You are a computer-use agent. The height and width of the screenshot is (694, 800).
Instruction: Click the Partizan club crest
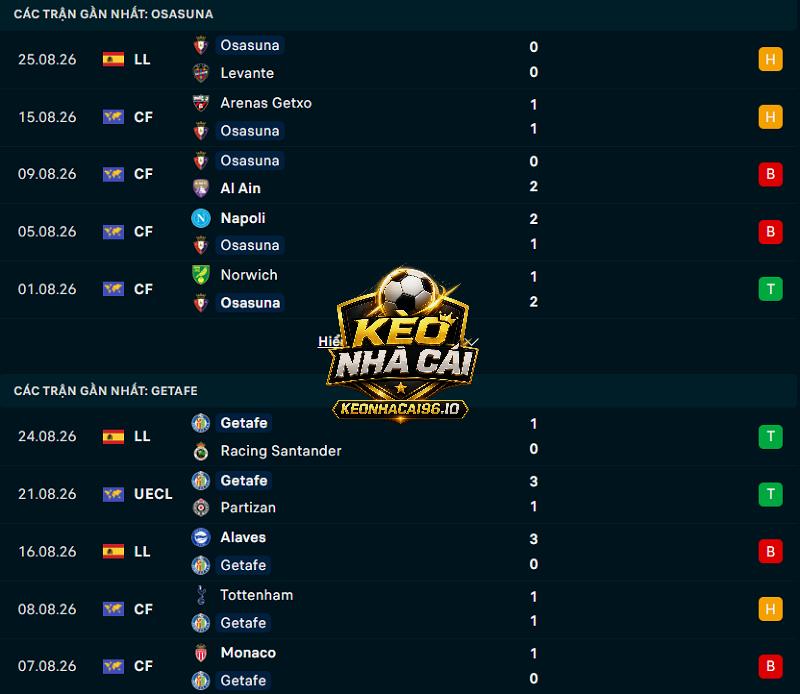pos(201,507)
